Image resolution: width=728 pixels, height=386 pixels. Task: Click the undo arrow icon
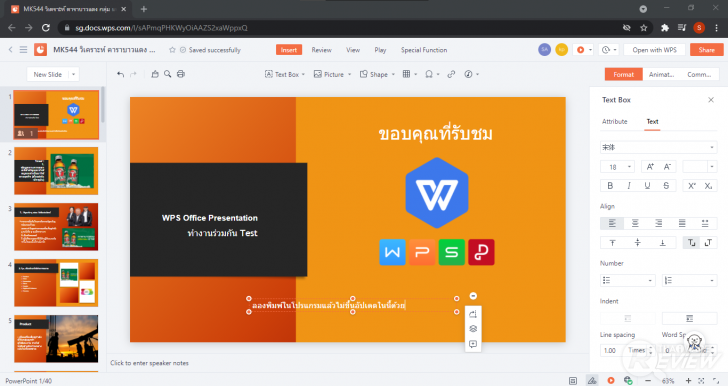point(121,74)
